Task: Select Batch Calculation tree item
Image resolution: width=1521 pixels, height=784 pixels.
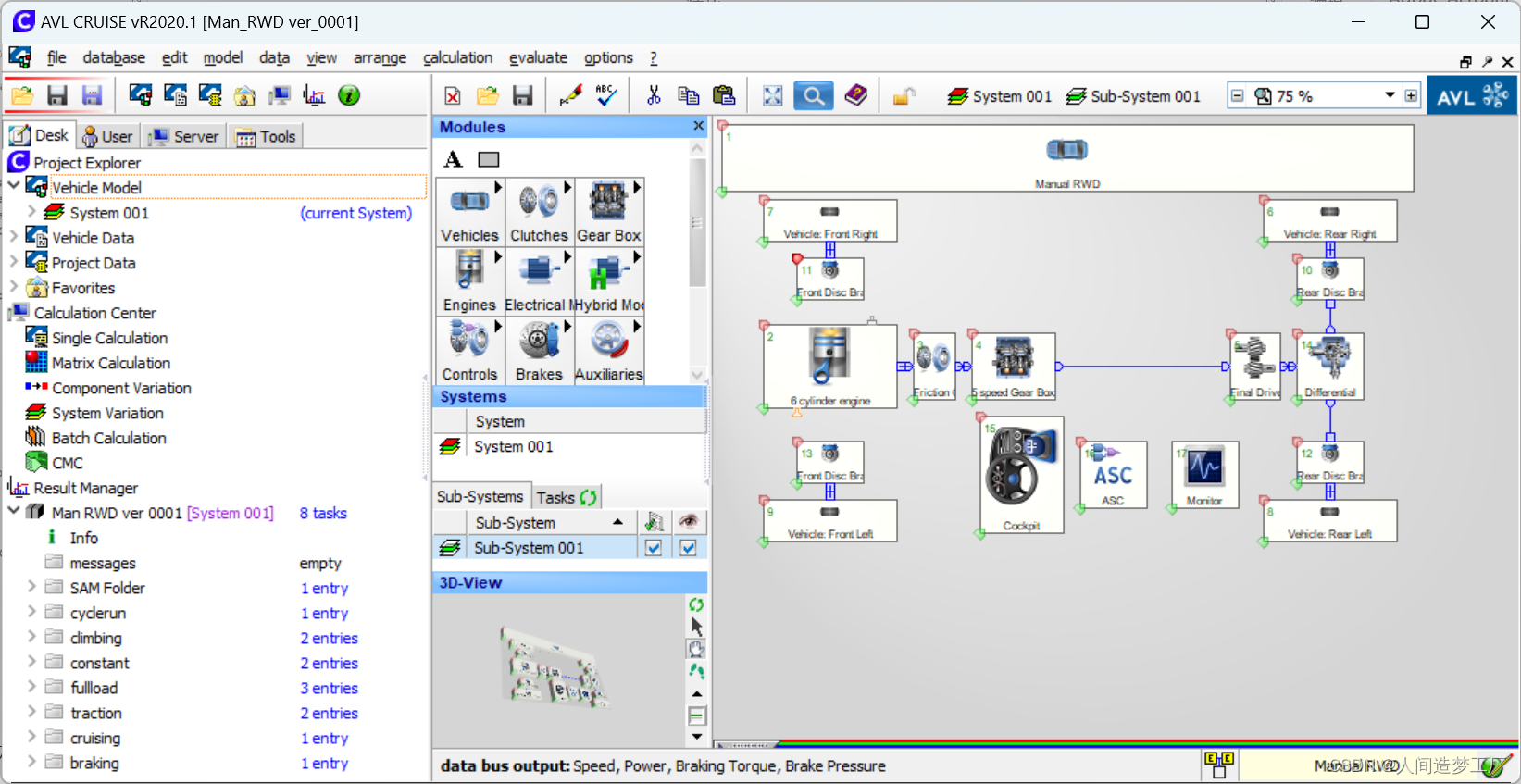Action: [109, 438]
